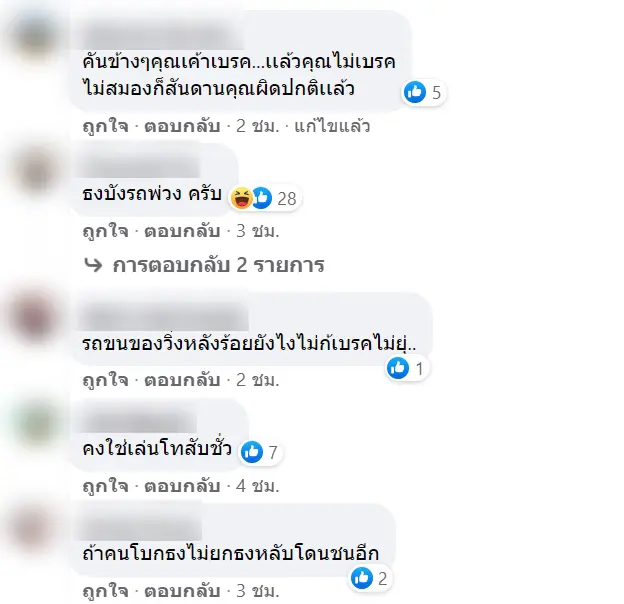Like the first comment via ถูกใจ
The height and width of the screenshot is (604, 624).
(x=105, y=126)
